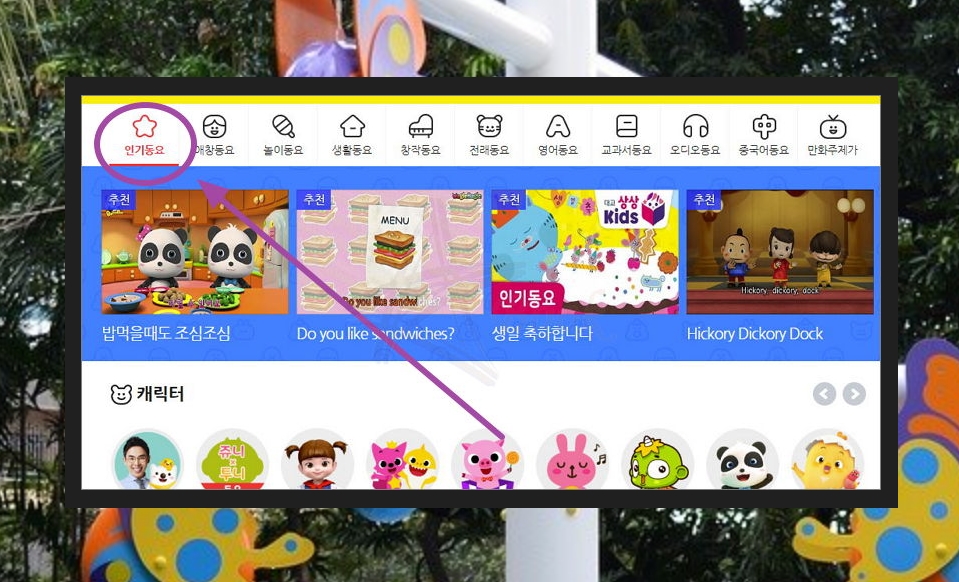Open the 놀이동요 microphone tab
This screenshot has width=959, height=582.
tap(283, 136)
